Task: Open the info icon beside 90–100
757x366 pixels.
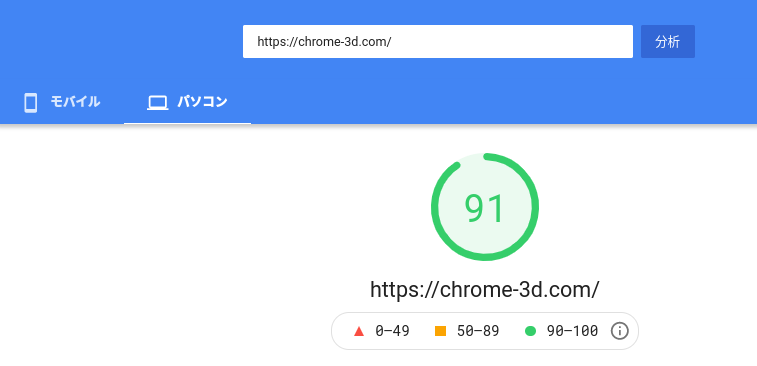Action: [619, 331]
